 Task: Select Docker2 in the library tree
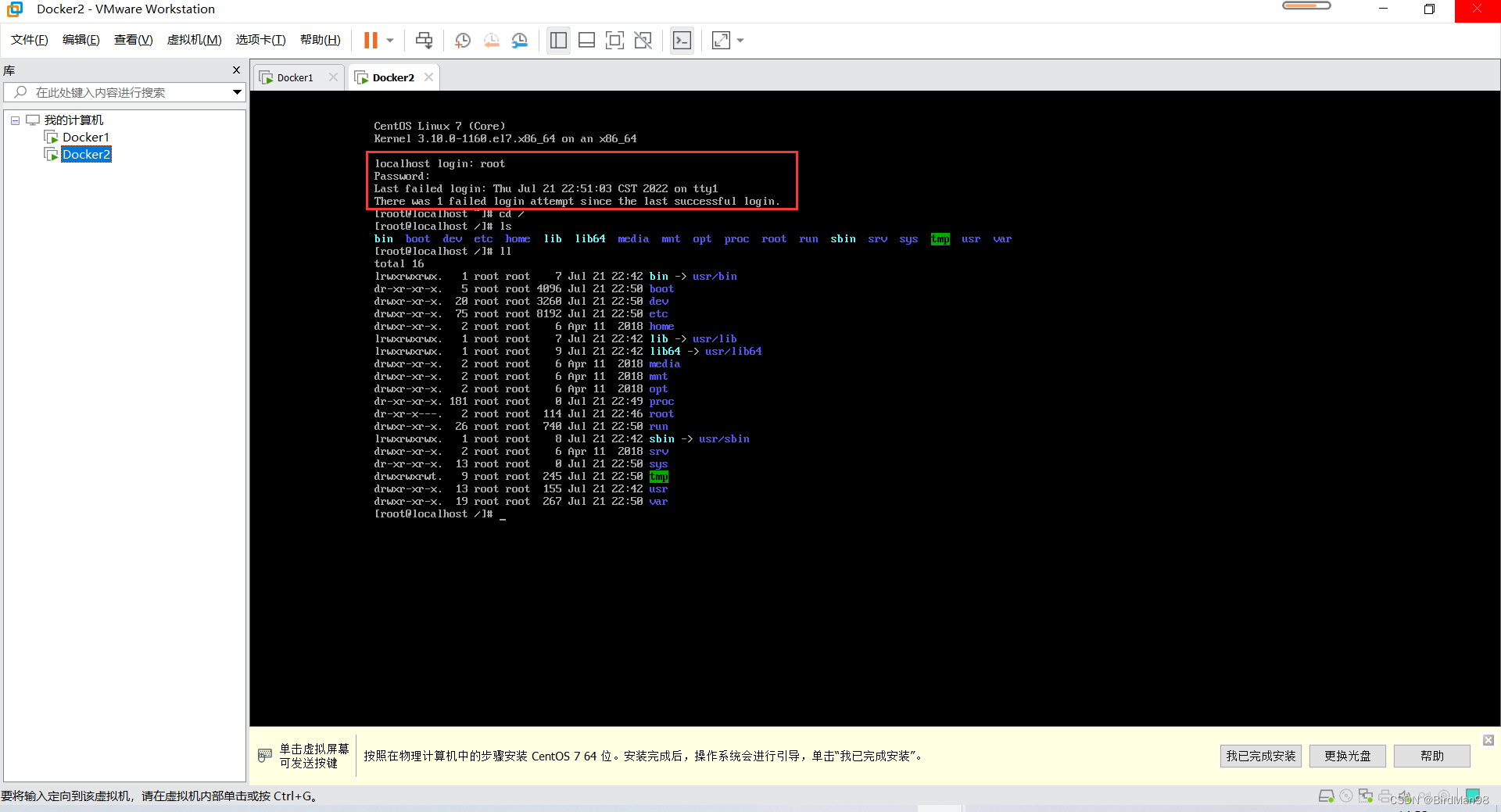pos(87,154)
